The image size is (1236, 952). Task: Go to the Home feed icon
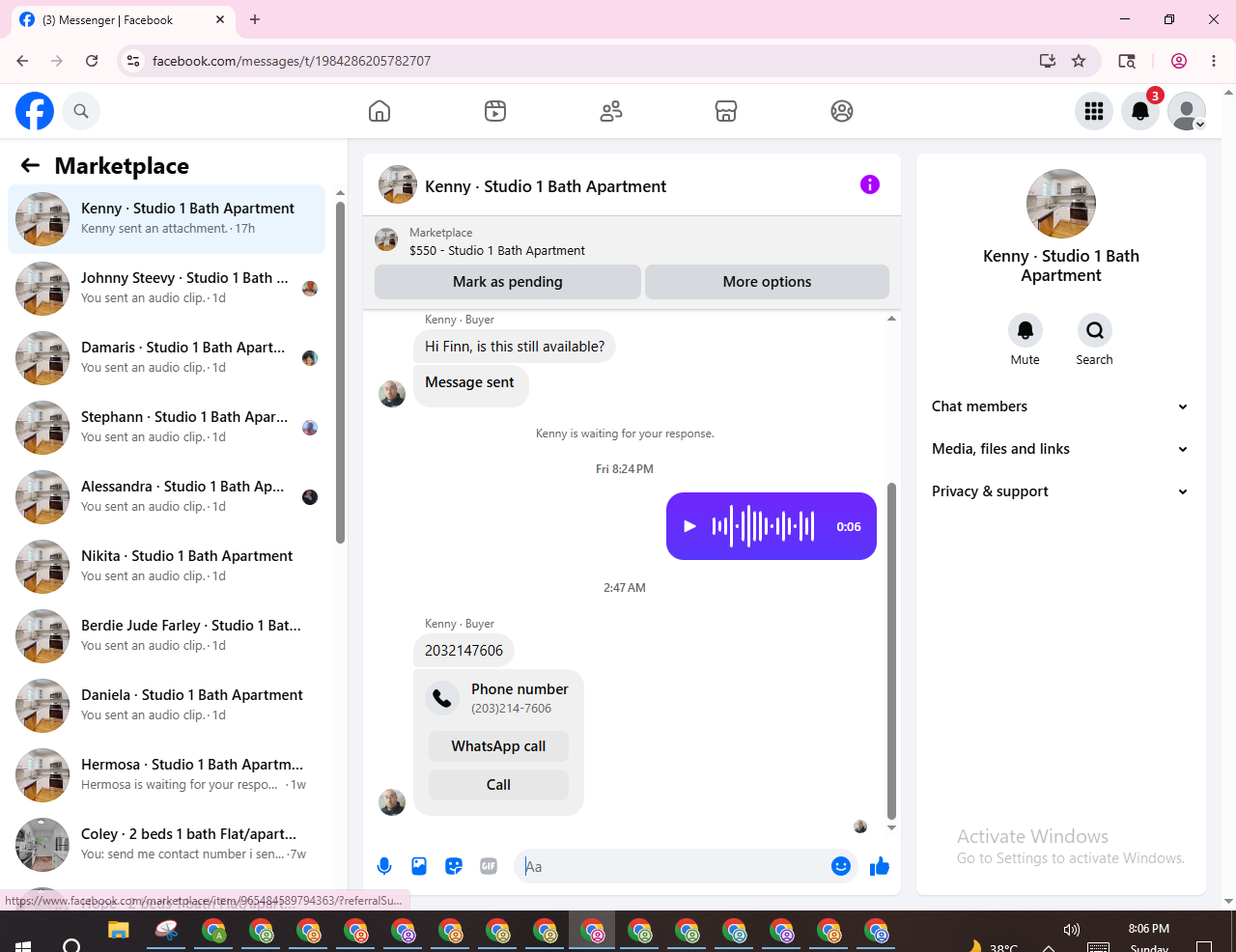coord(379,111)
